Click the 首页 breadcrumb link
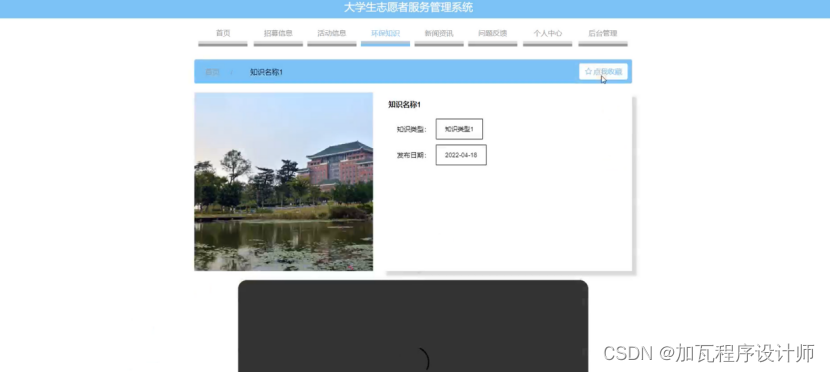Image resolution: width=830 pixels, height=372 pixels. [x=212, y=72]
